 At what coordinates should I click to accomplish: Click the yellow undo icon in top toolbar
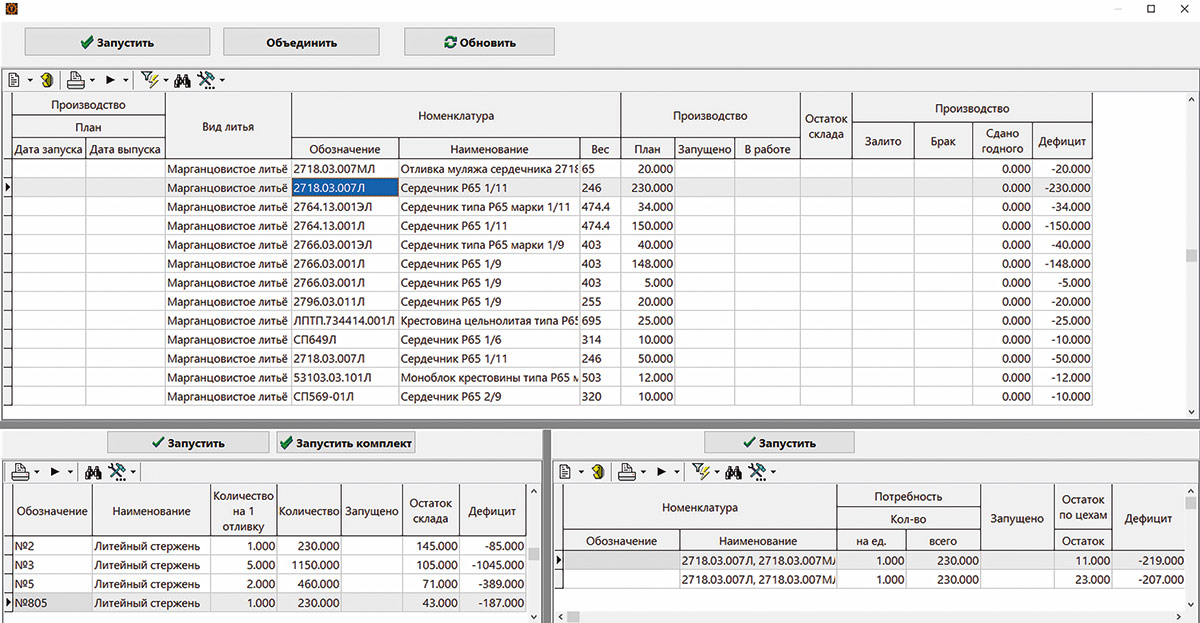click(x=47, y=79)
